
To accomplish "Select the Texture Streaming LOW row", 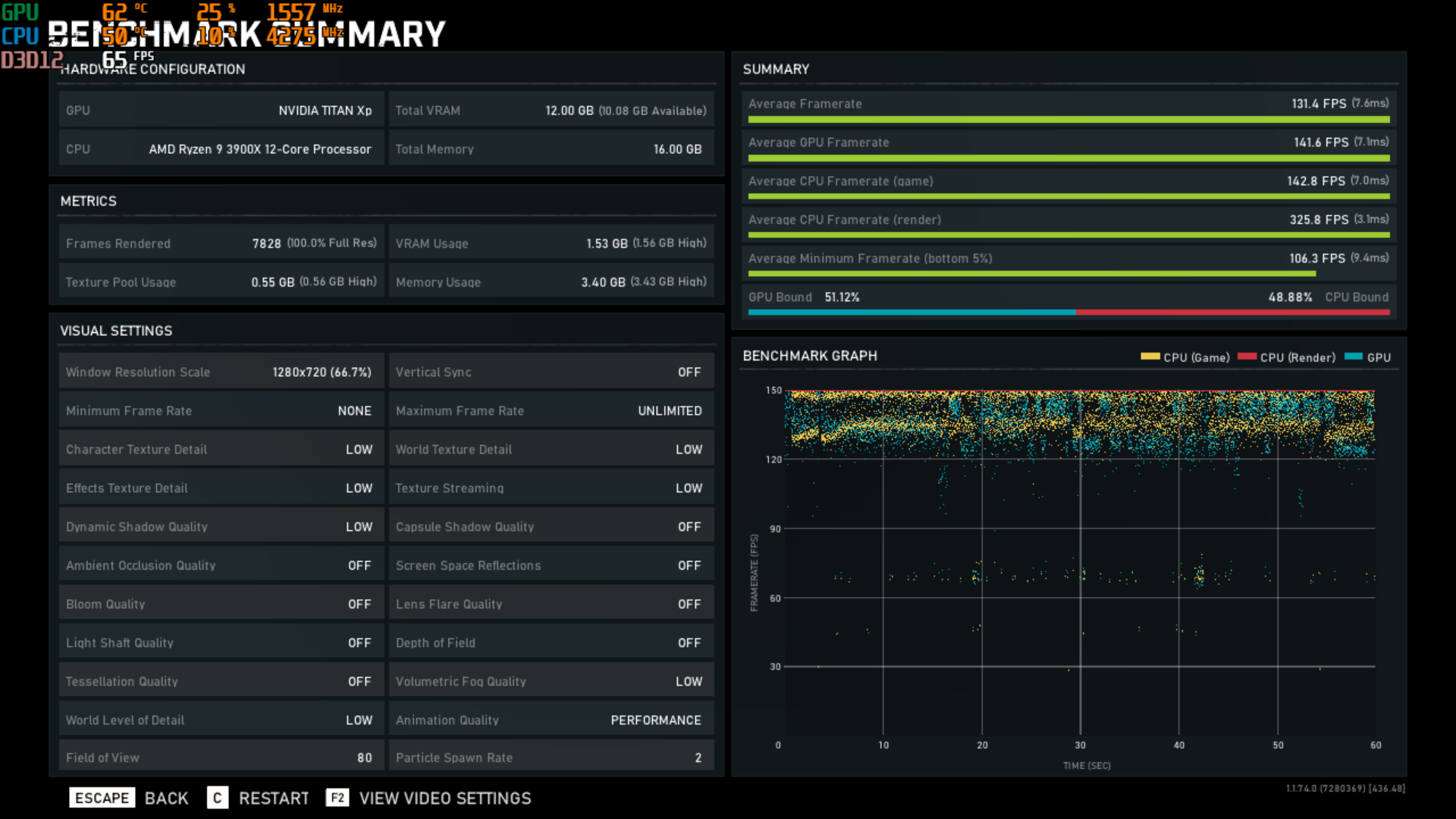I will click(551, 488).
